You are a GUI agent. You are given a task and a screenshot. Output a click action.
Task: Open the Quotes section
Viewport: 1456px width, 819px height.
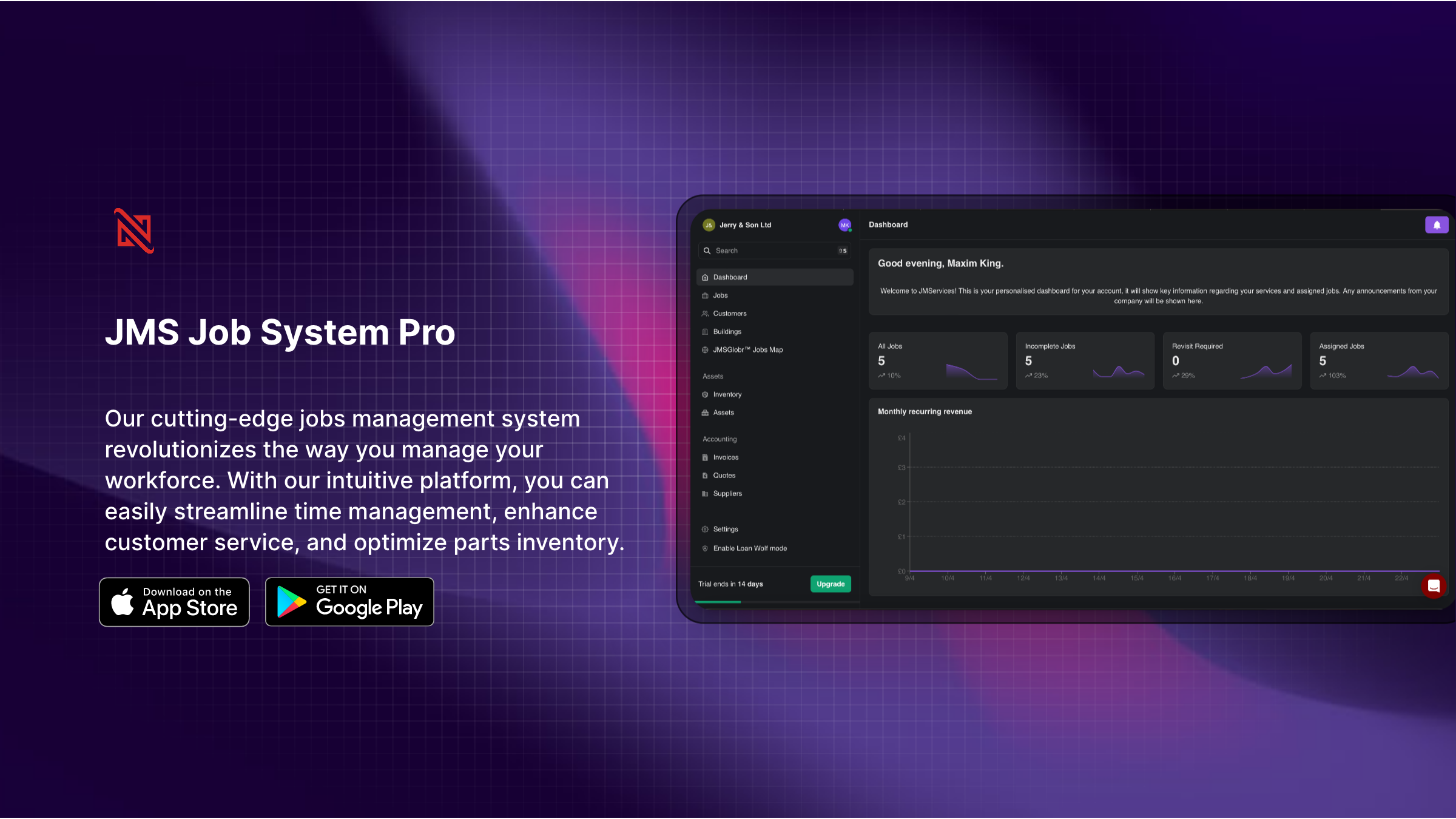click(723, 475)
